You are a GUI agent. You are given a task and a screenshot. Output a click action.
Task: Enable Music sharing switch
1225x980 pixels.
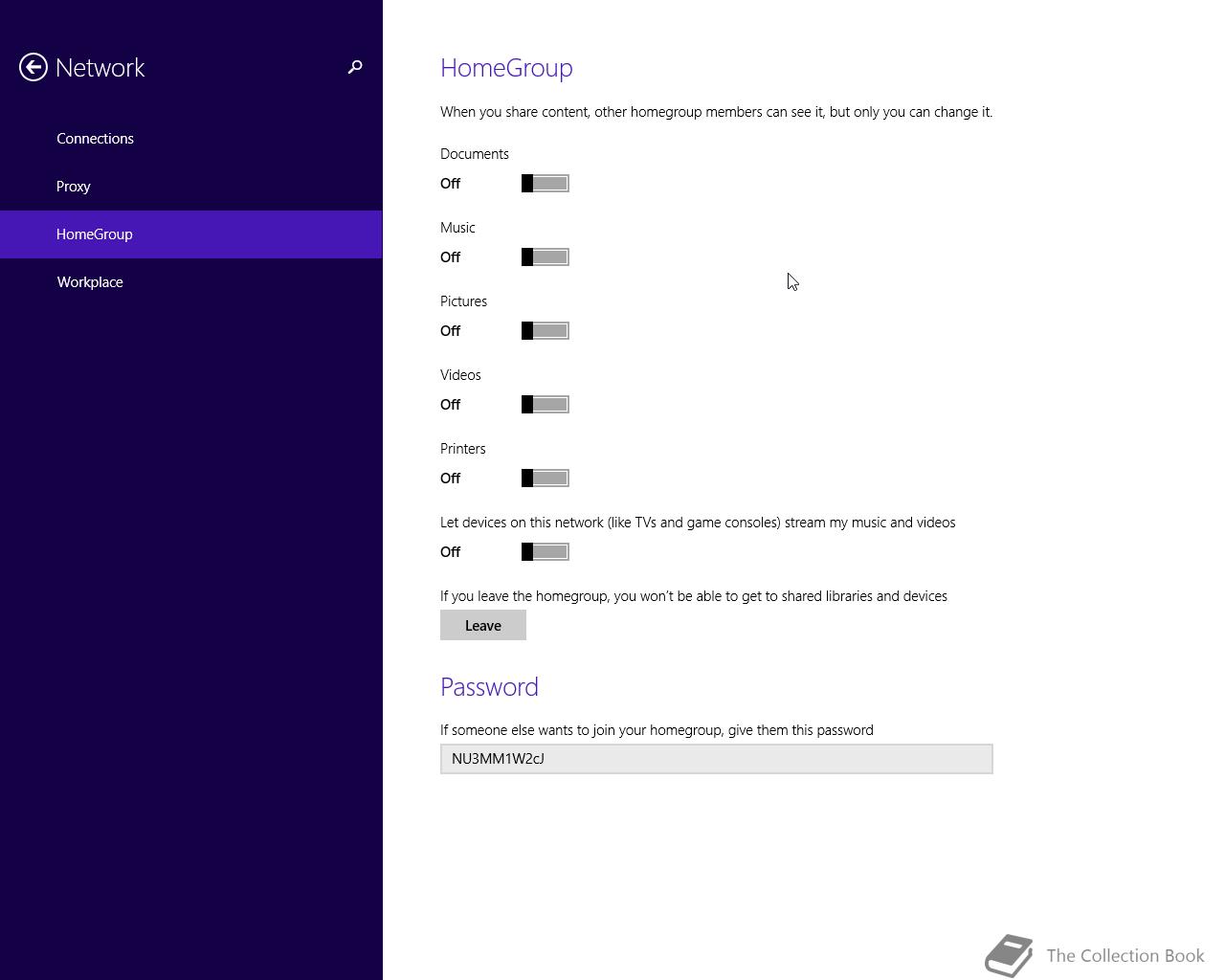tap(546, 257)
